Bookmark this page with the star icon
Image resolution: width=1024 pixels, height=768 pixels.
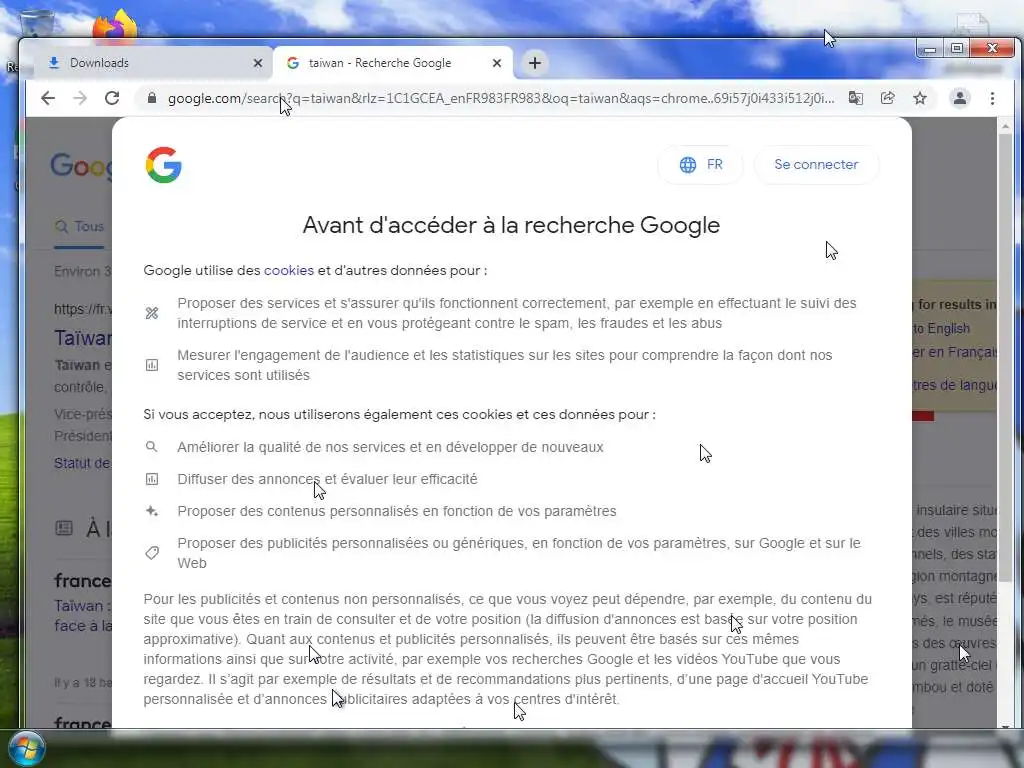tap(920, 99)
